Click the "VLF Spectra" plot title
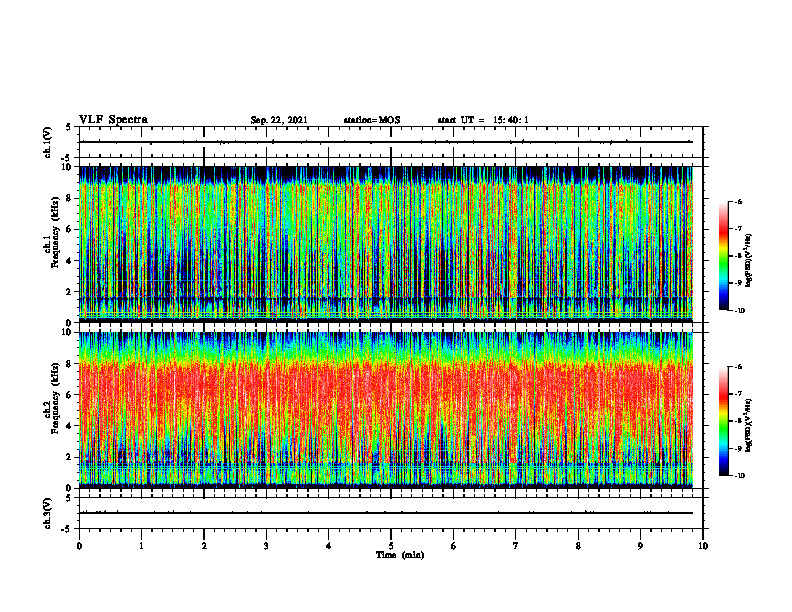 [113, 120]
